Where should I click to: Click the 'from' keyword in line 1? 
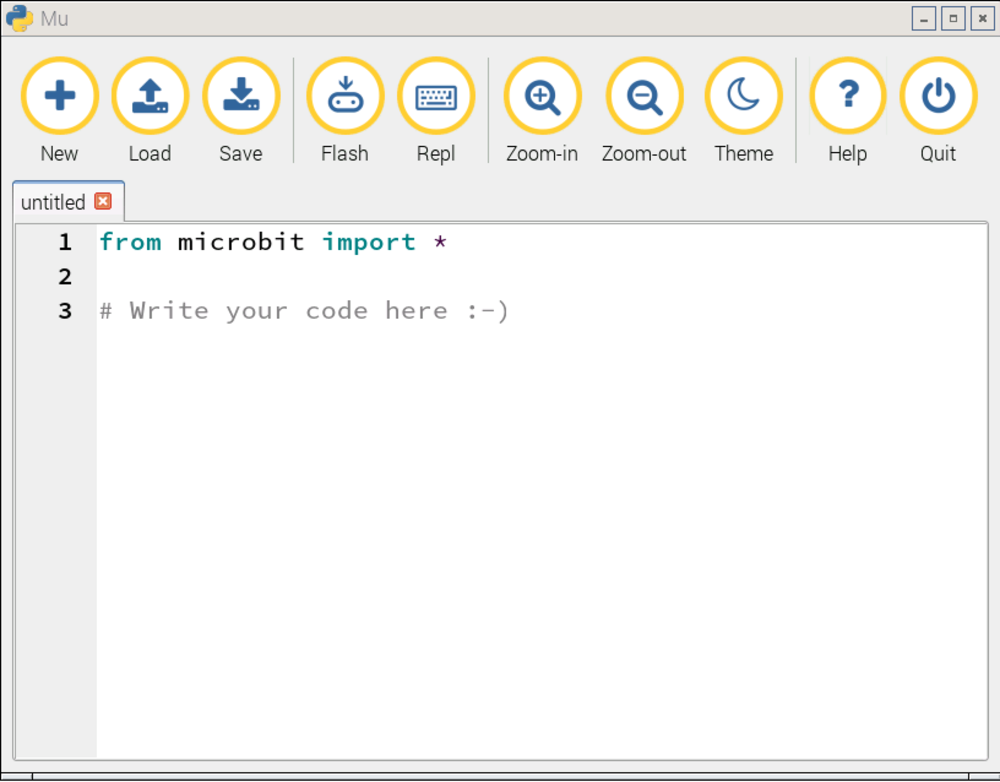[x=130, y=242]
